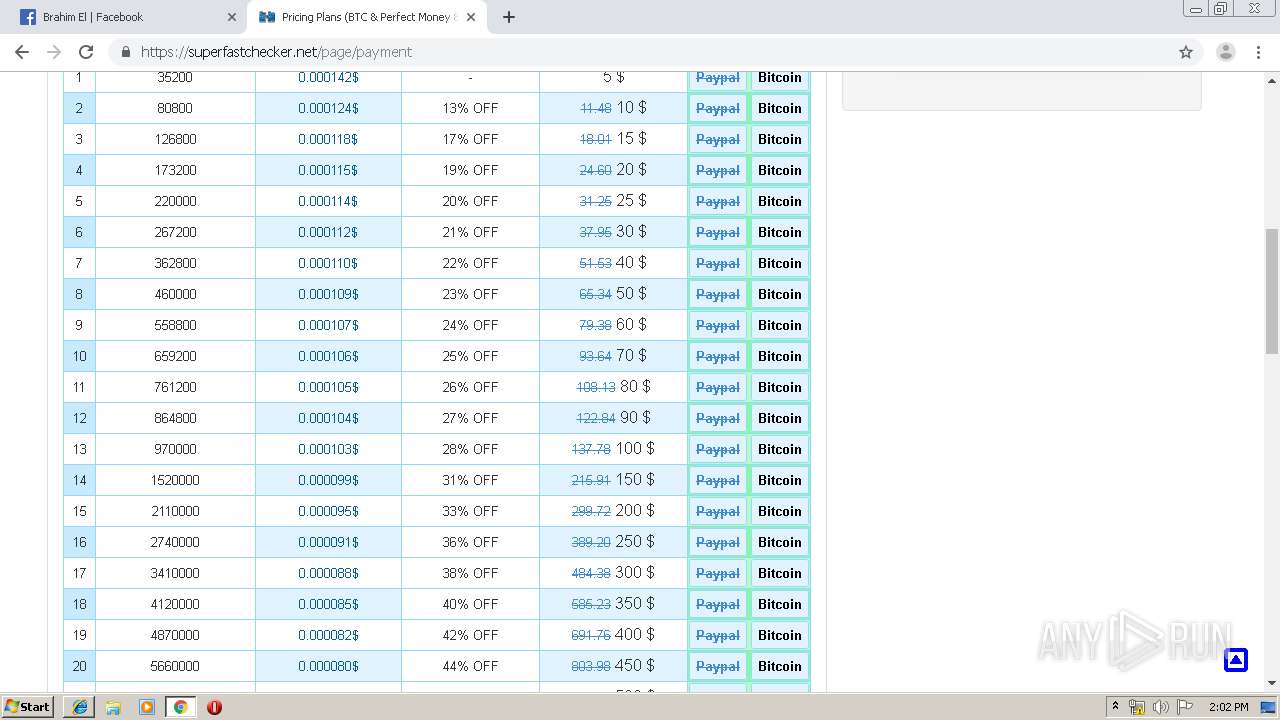Buy the 70 $ plan with Bitcoin
Screen dimensions: 1280x720
coord(780,356)
